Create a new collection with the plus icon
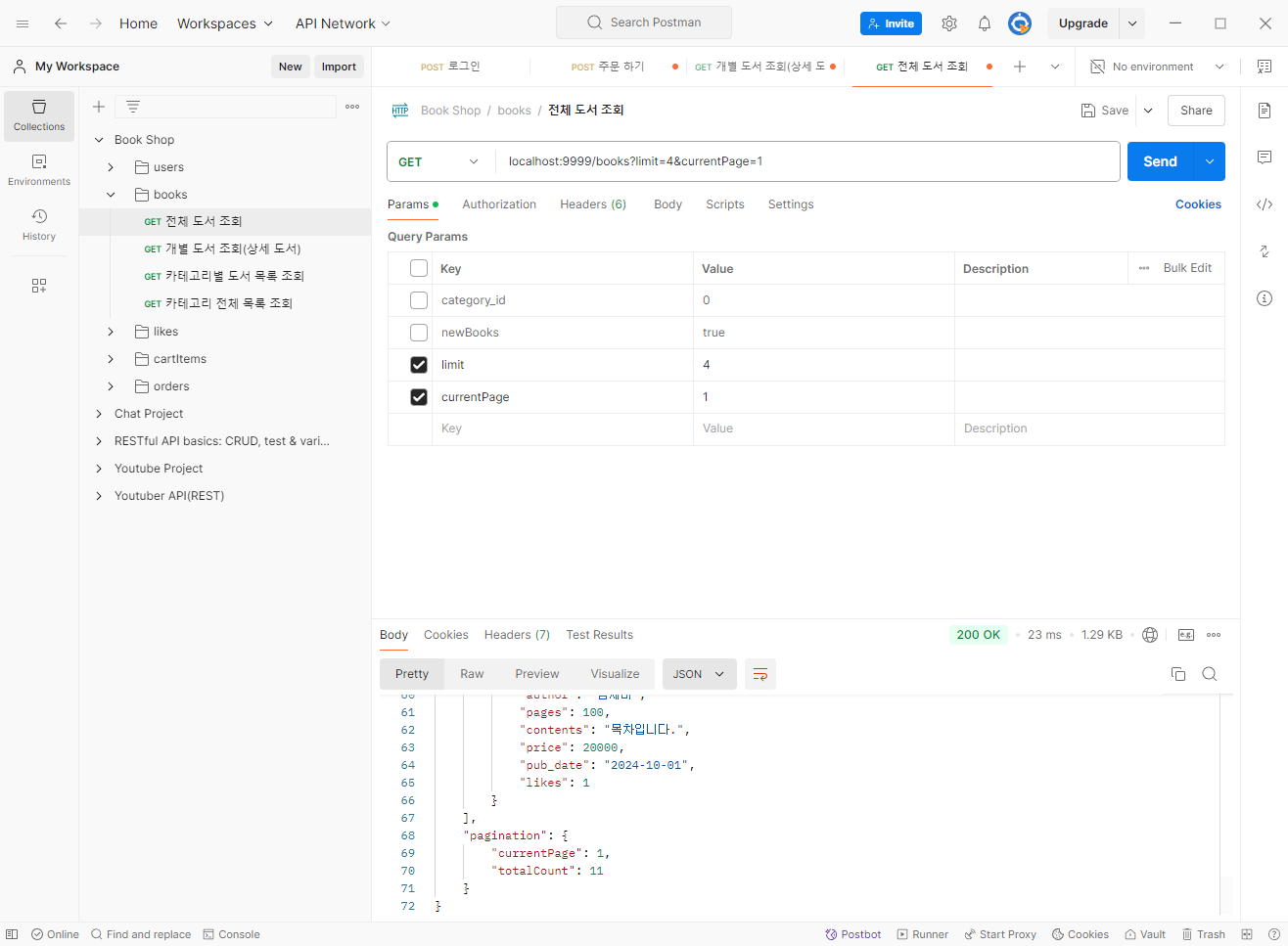This screenshot has height=946, width=1288. click(x=99, y=107)
